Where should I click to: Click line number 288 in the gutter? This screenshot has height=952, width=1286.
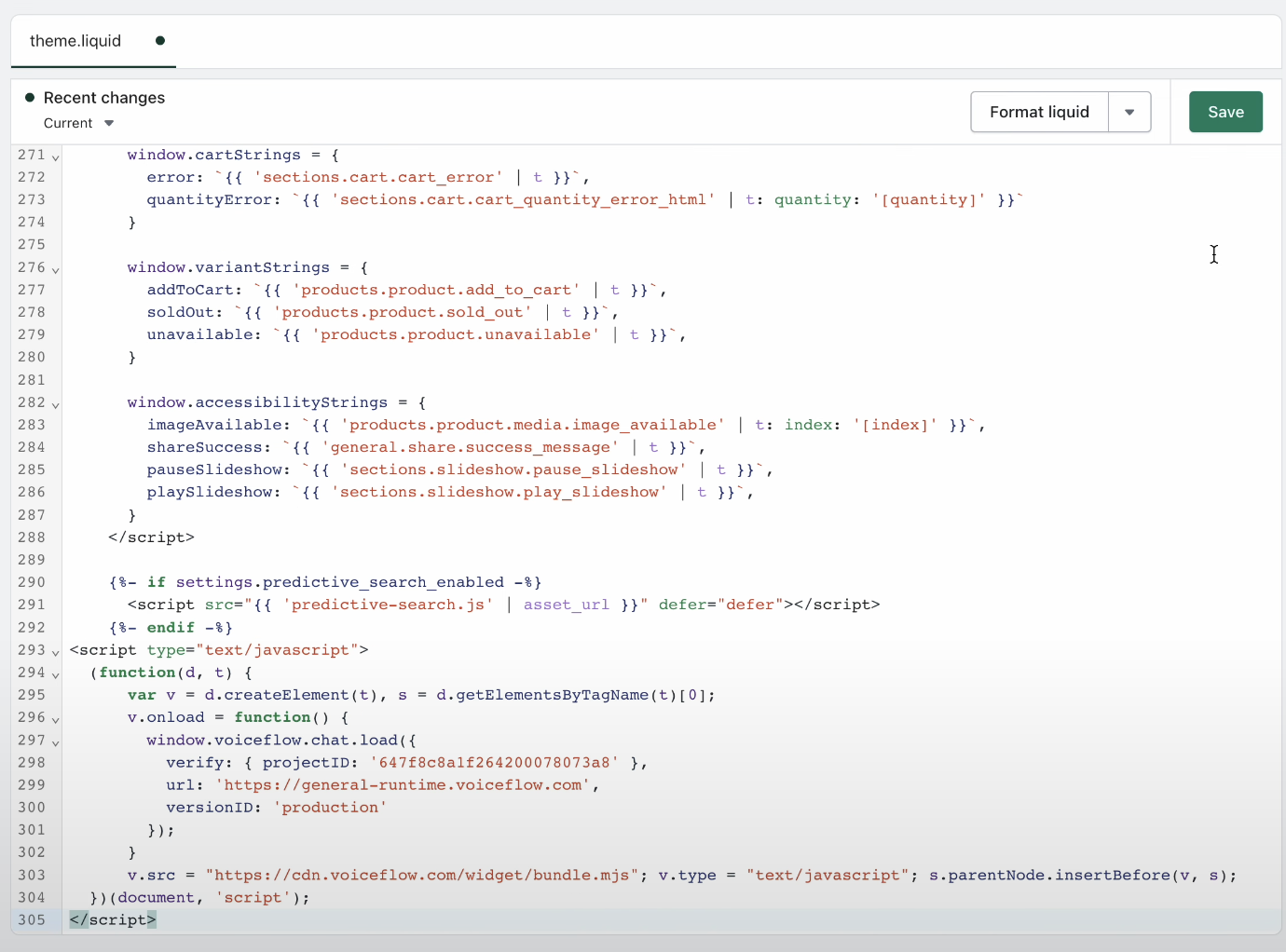click(x=32, y=537)
